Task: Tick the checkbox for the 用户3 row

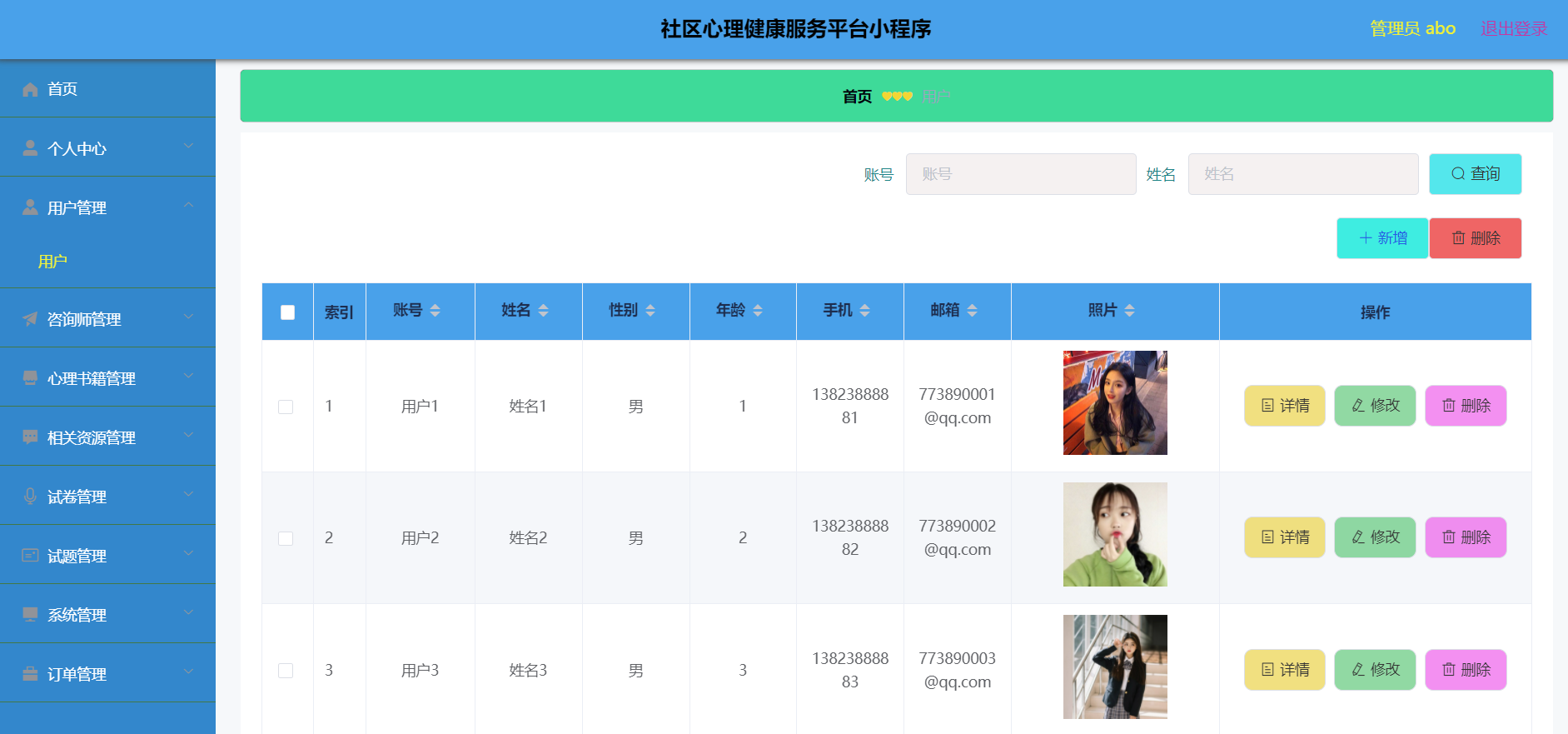Action: [x=286, y=671]
